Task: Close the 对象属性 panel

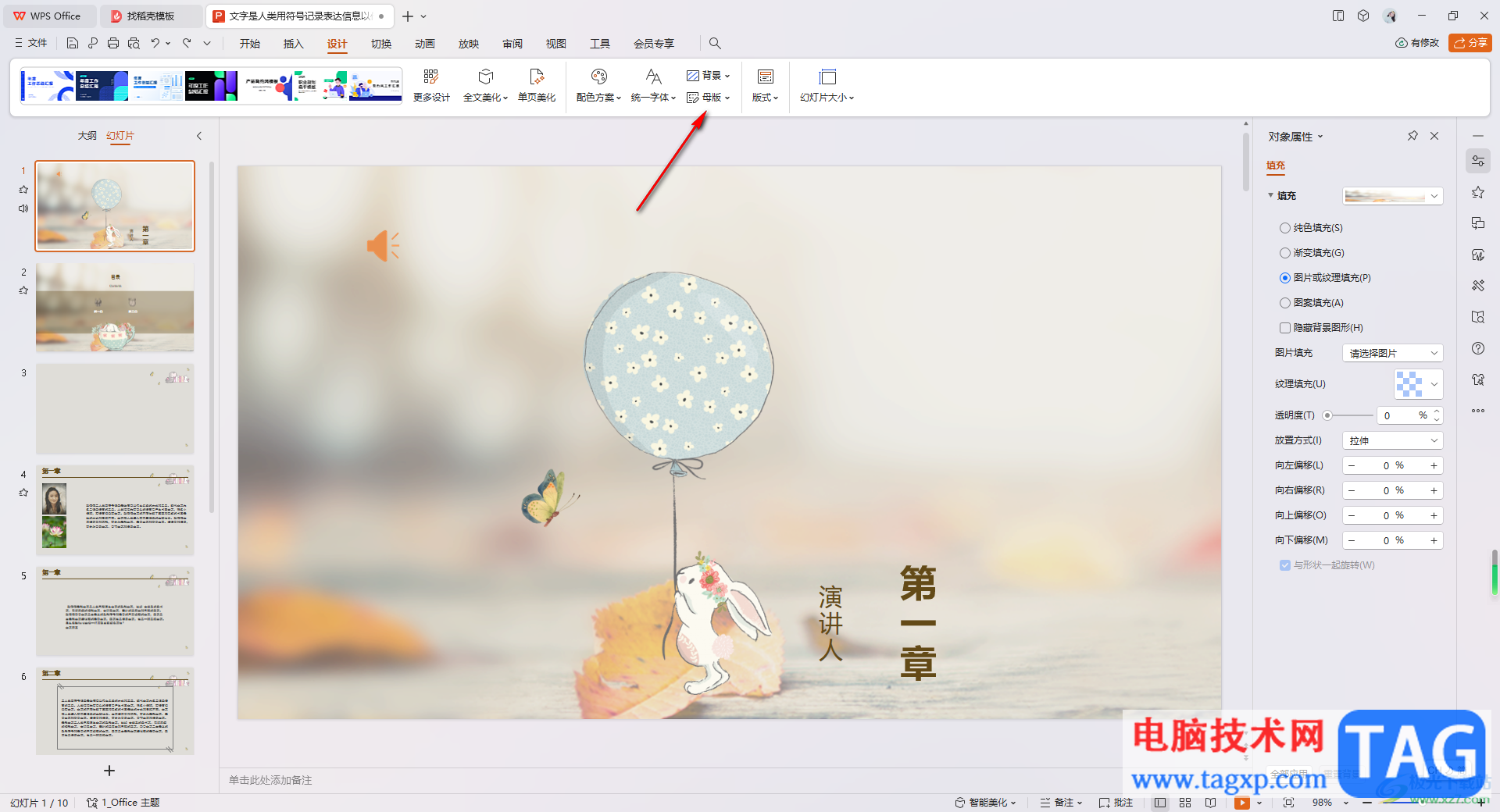Action: (x=1434, y=136)
